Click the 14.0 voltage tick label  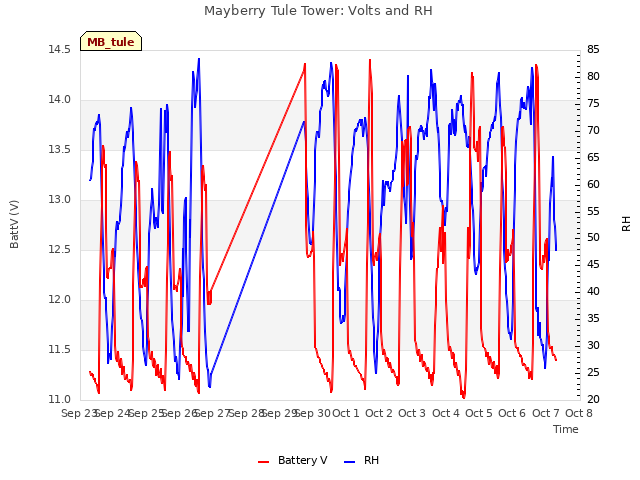pyautogui.click(x=60, y=100)
